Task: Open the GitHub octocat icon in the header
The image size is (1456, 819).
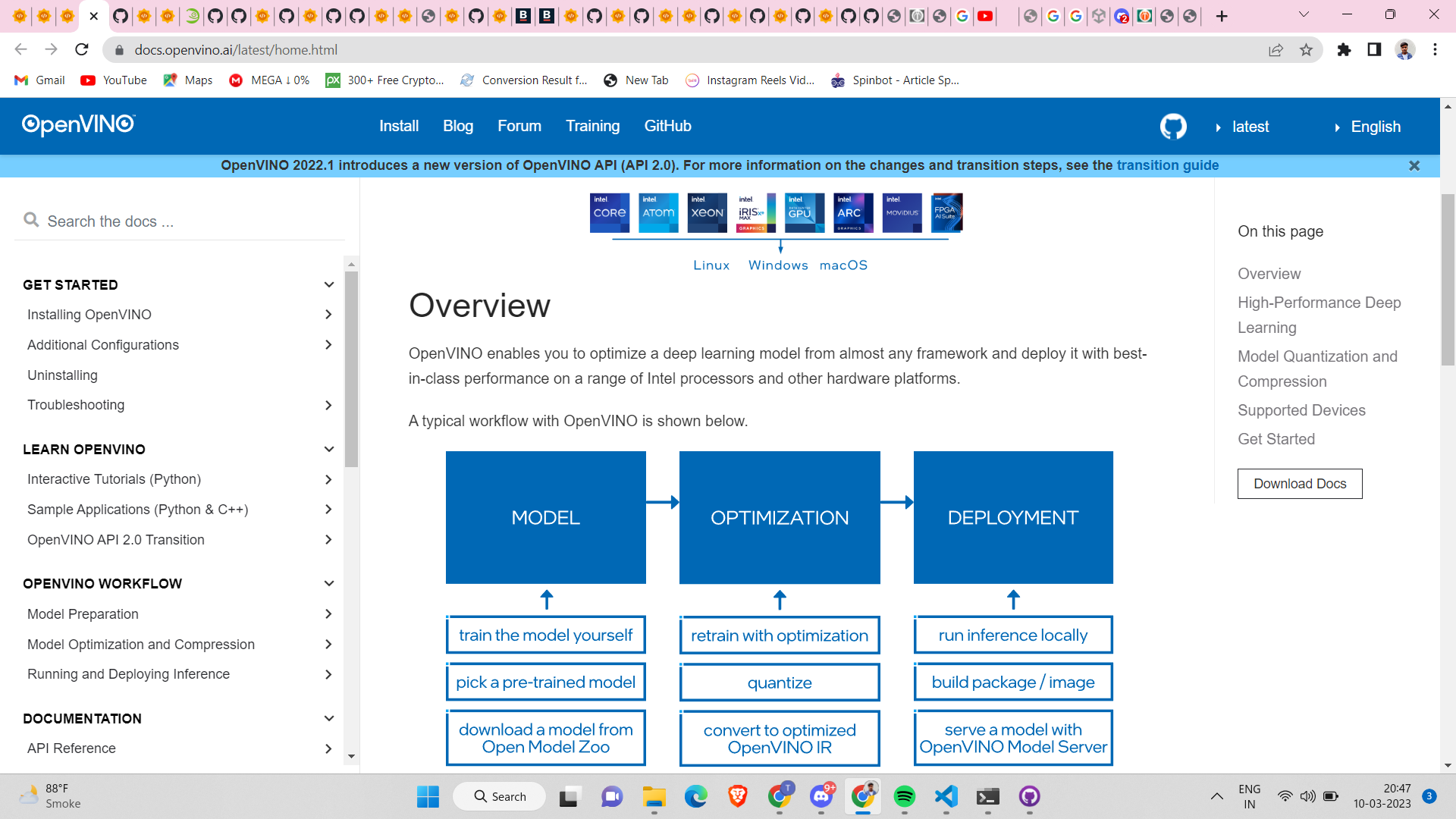Action: point(1172,126)
